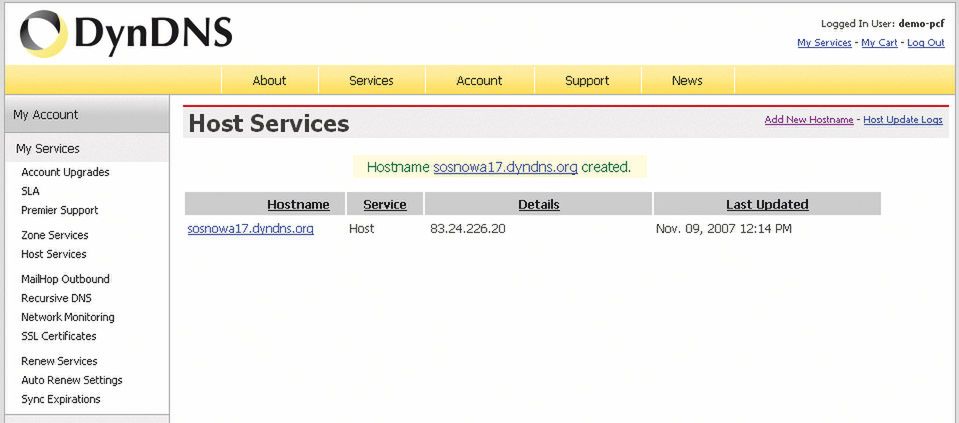The height and width of the screenshot is (423, 959).
Task: Open the News menu item
Action: (x=687, y=81)
